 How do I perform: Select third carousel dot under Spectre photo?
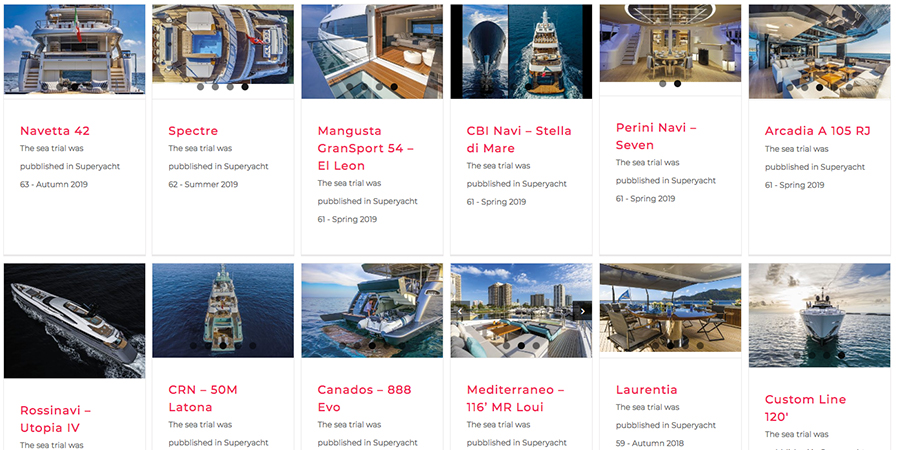click(230, 87)
